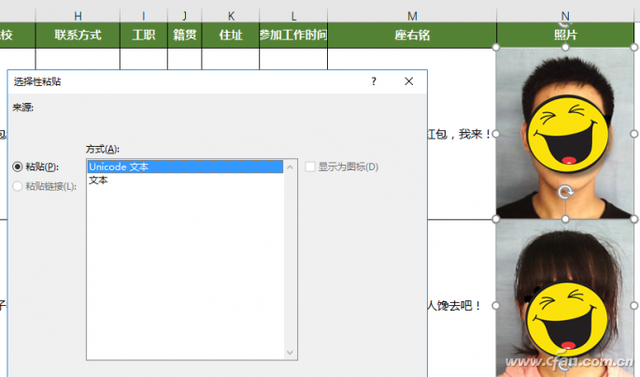Click the list scroll up arrow

click(x=290, y=167)
